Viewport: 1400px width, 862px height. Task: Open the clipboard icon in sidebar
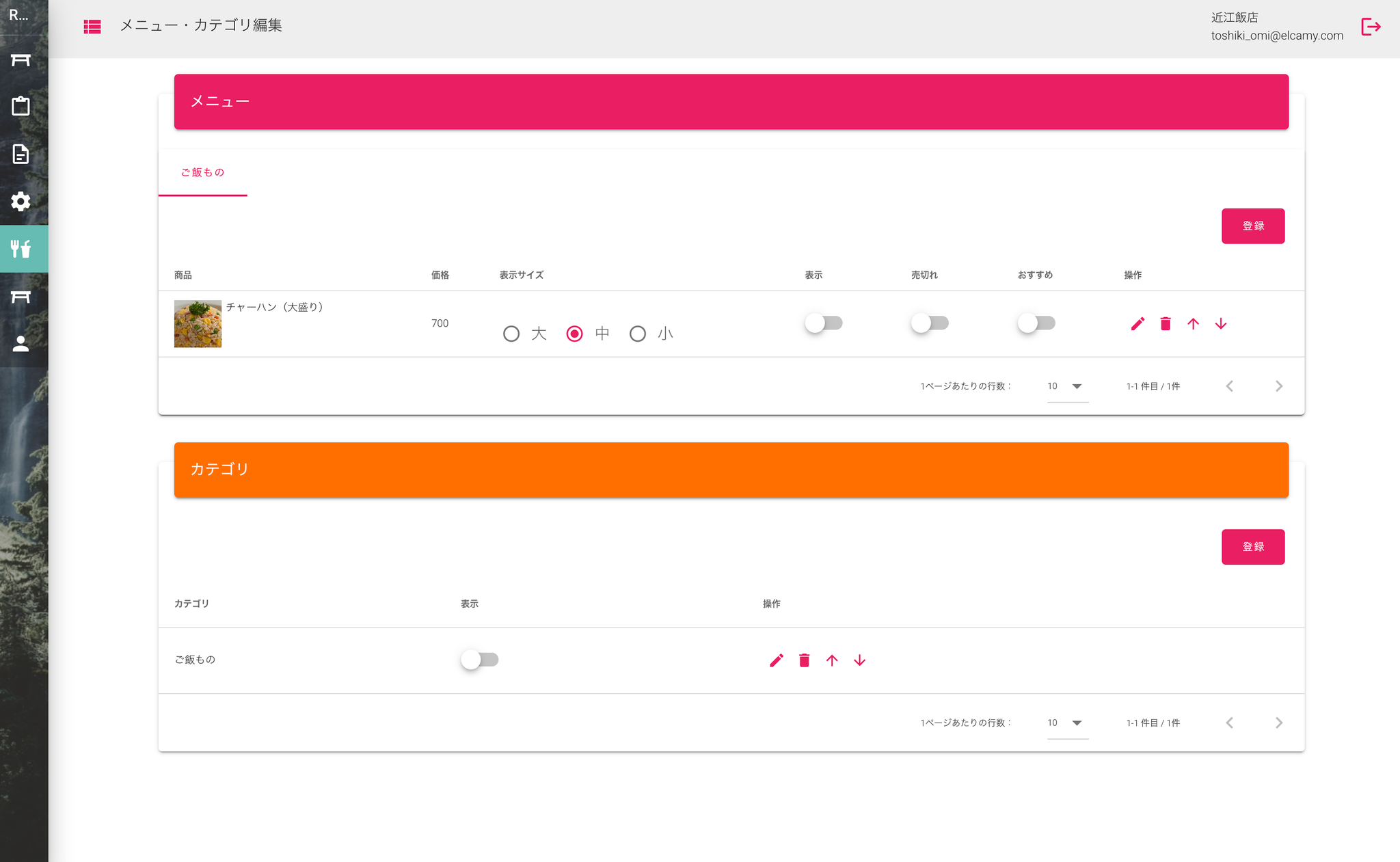point(21,106)
